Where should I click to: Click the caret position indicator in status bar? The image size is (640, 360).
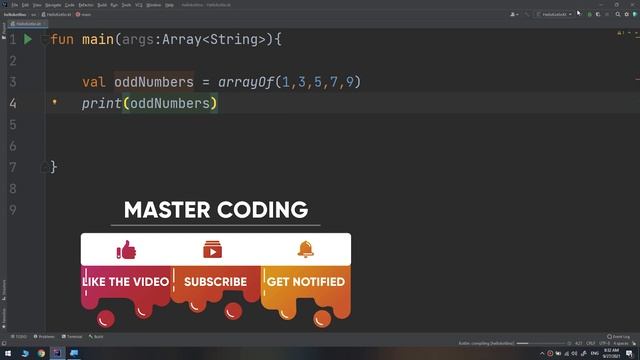click(579, 344)
